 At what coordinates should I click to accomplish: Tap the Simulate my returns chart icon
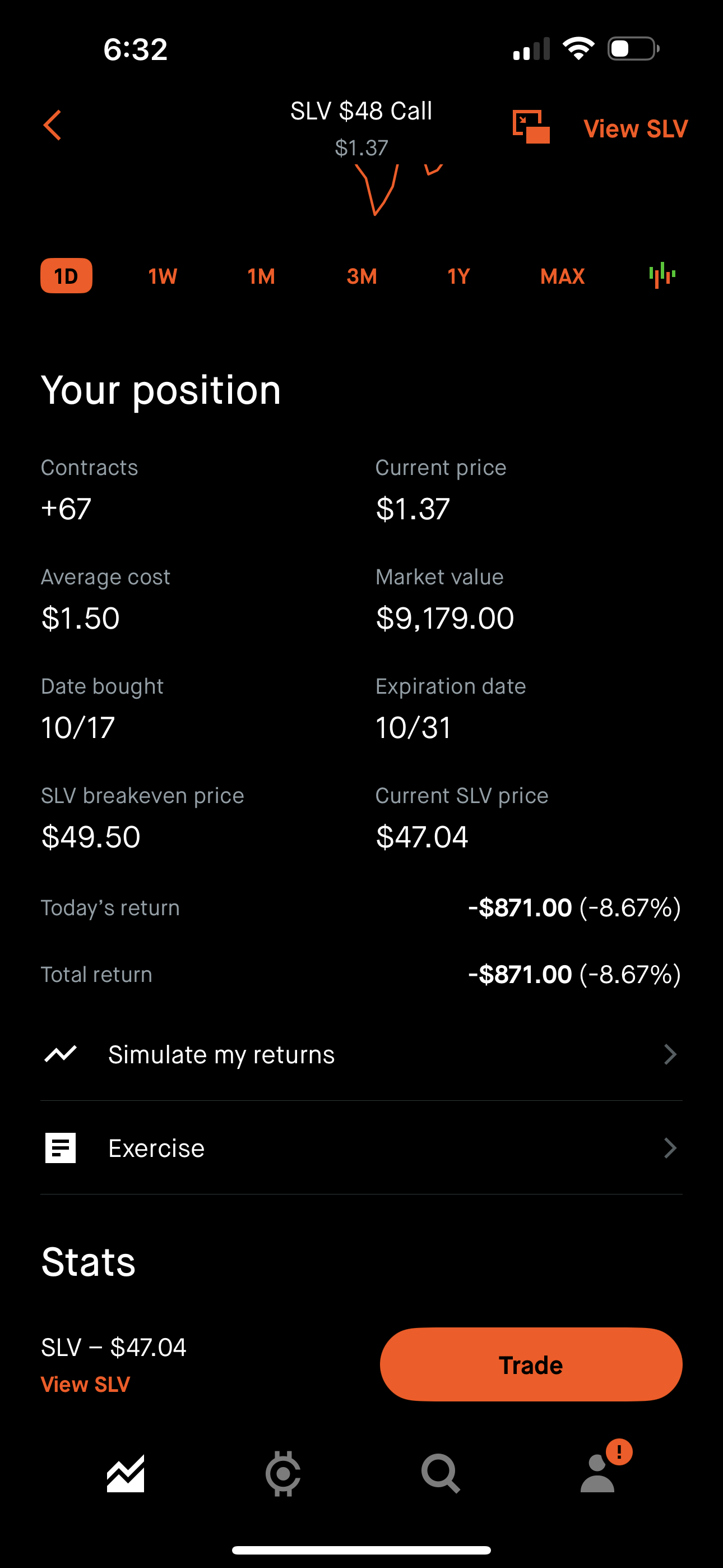pos(61,1054)
